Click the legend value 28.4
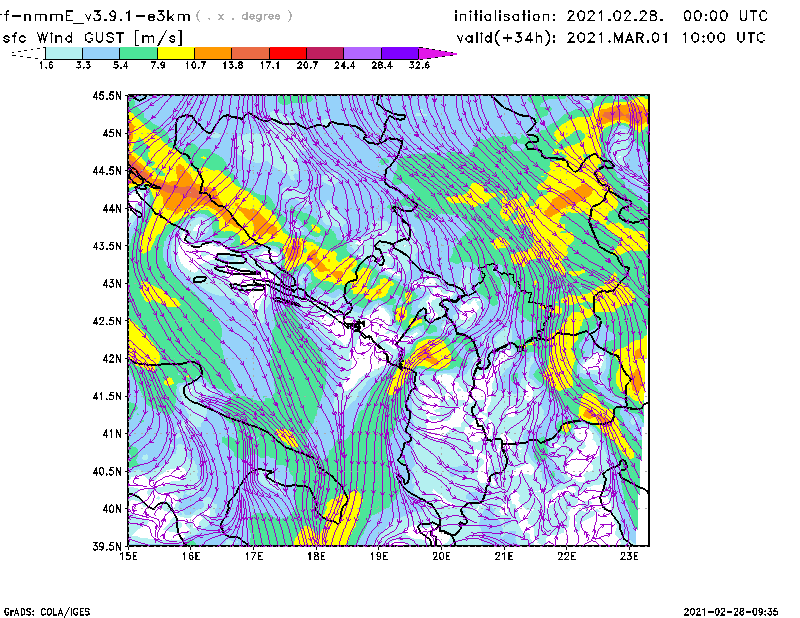 point(382,65)
